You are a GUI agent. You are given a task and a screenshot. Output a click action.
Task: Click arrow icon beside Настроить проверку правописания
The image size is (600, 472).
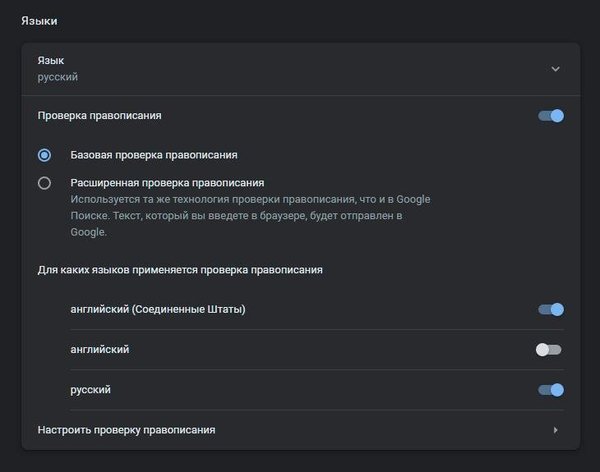(555, 430)
